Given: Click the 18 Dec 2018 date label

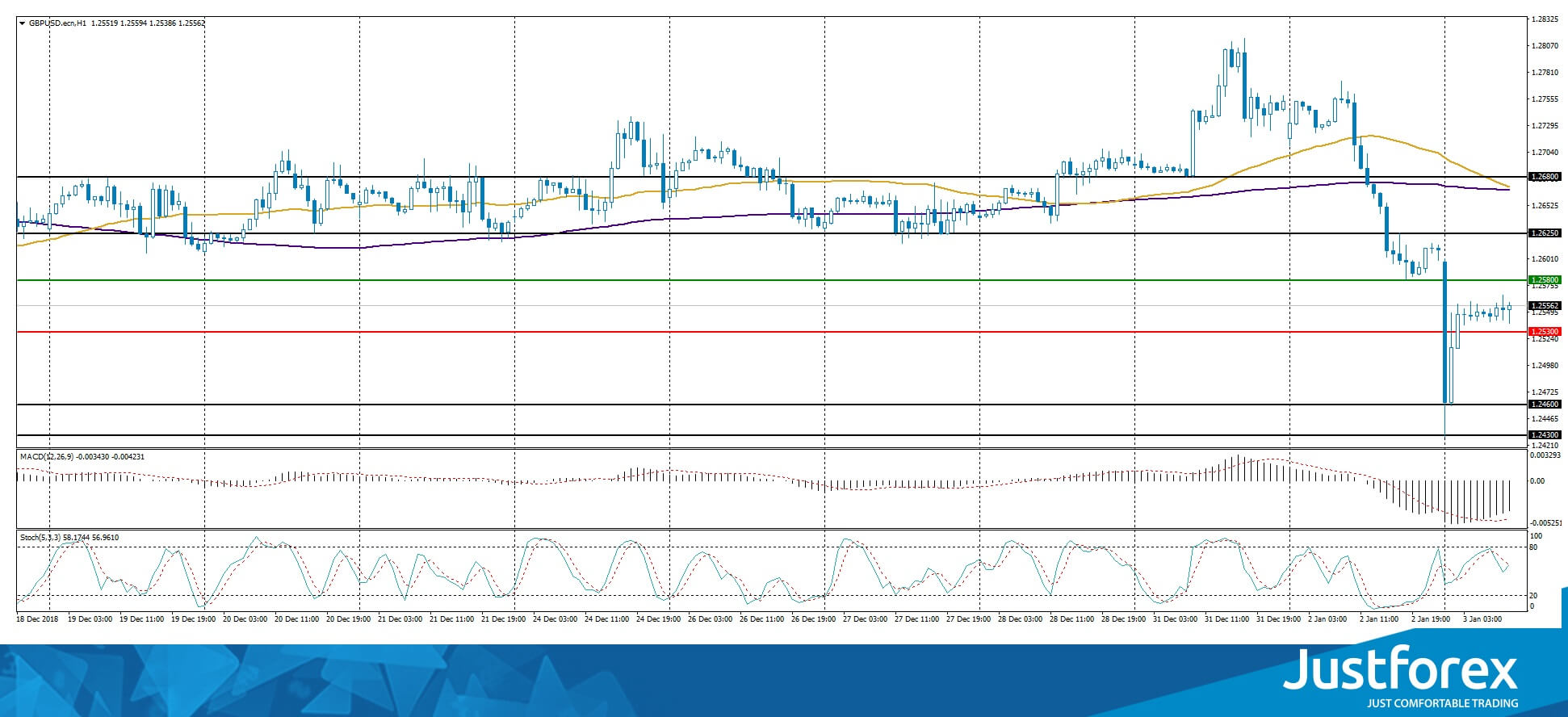Looking at the screenshot, I should [x=37, y=619].
